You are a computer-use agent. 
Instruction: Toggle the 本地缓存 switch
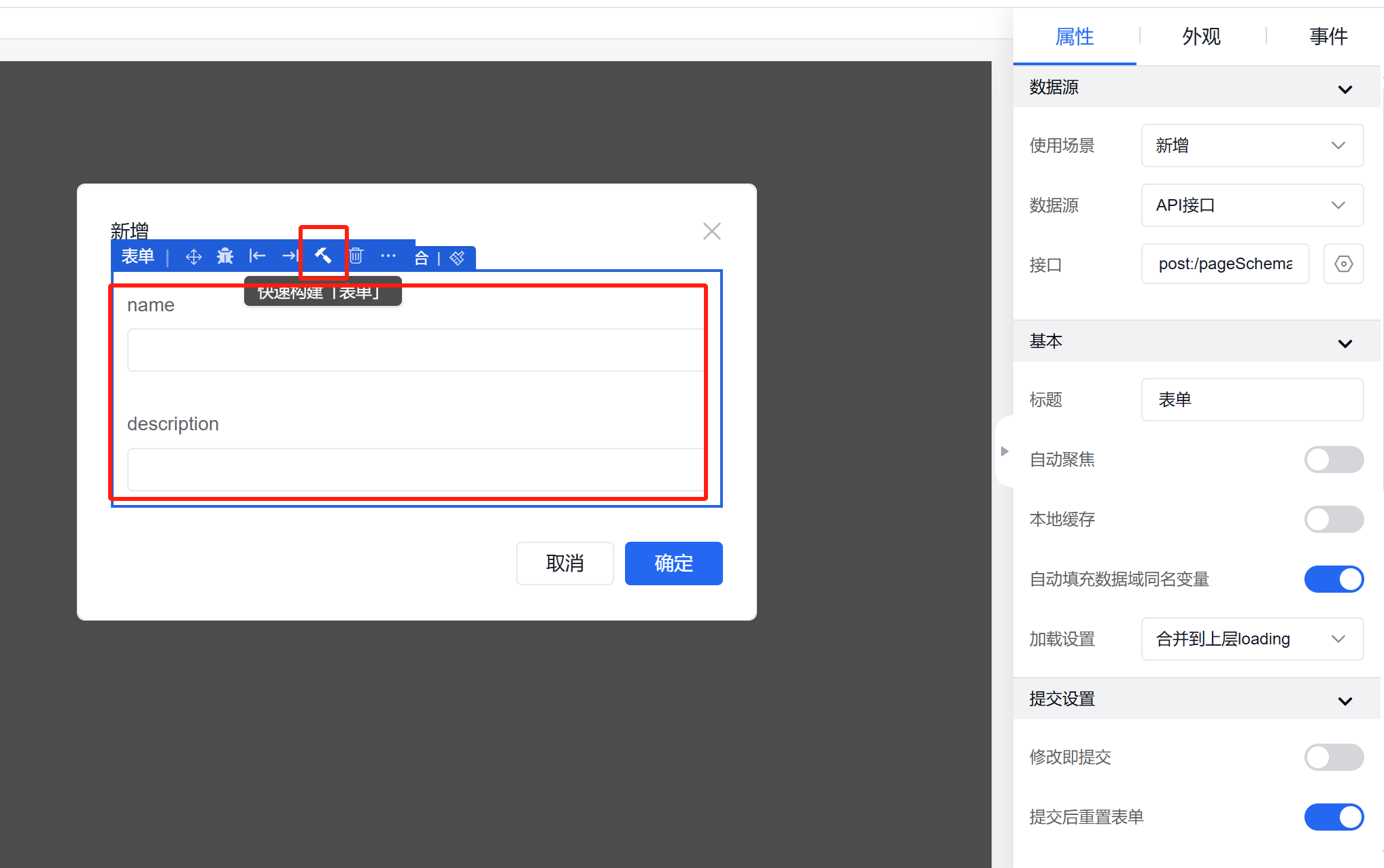coord(1333,519)
